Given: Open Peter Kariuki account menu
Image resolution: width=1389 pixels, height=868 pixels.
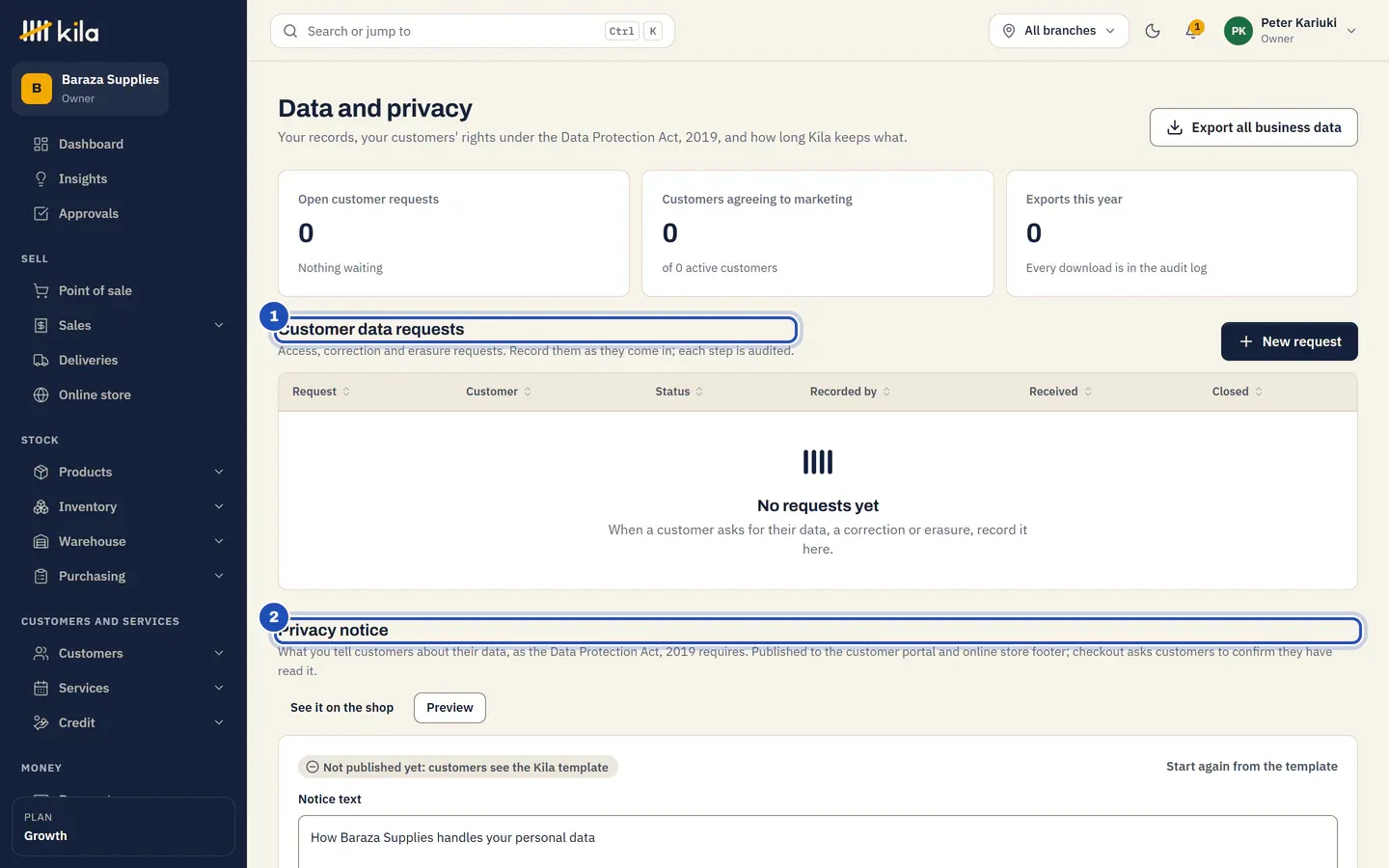Looking at the screenshot, I should (x=1291, y=31).
